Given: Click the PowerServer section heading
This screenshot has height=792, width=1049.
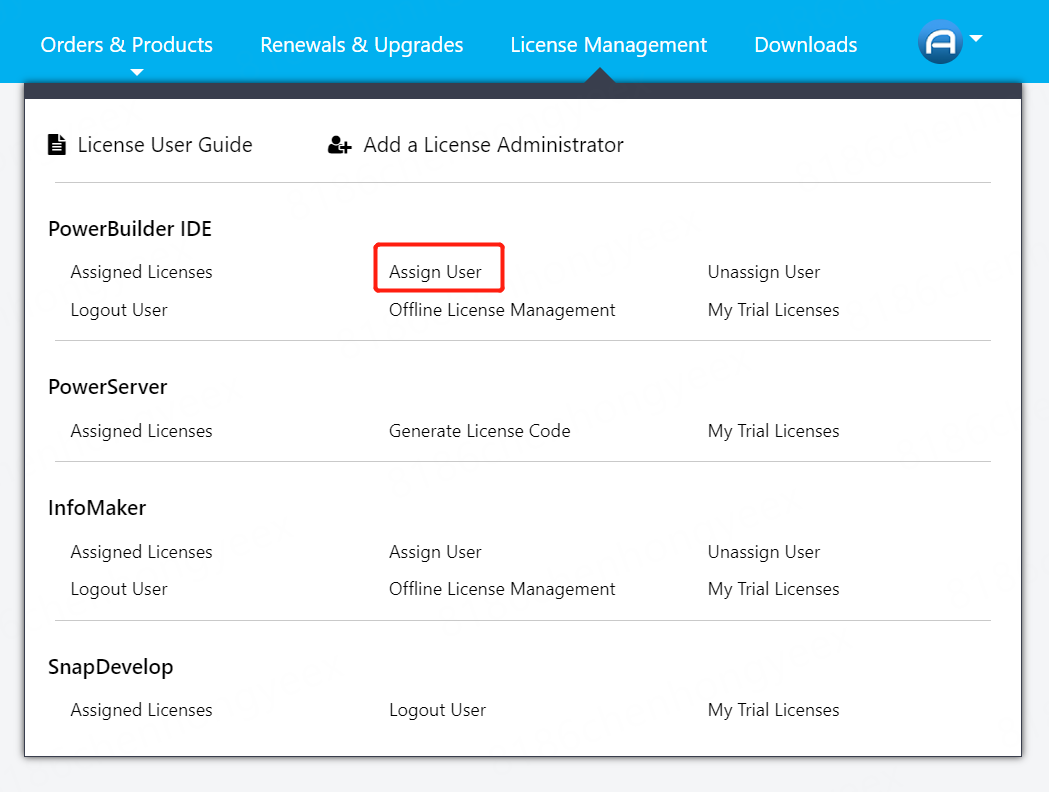Looking at the screenshot, I should point(108,387).
